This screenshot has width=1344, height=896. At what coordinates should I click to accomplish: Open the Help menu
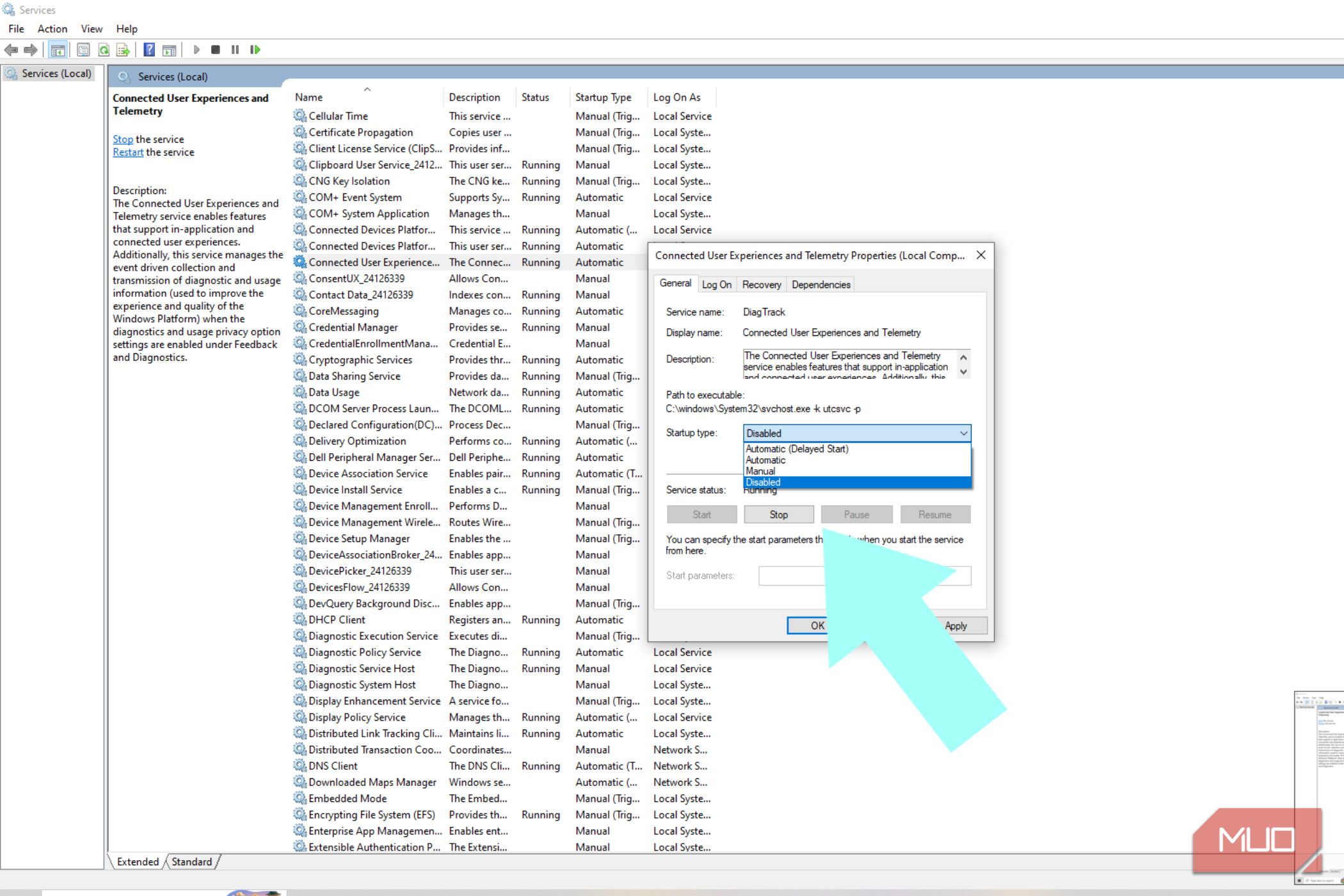point(127,29)
